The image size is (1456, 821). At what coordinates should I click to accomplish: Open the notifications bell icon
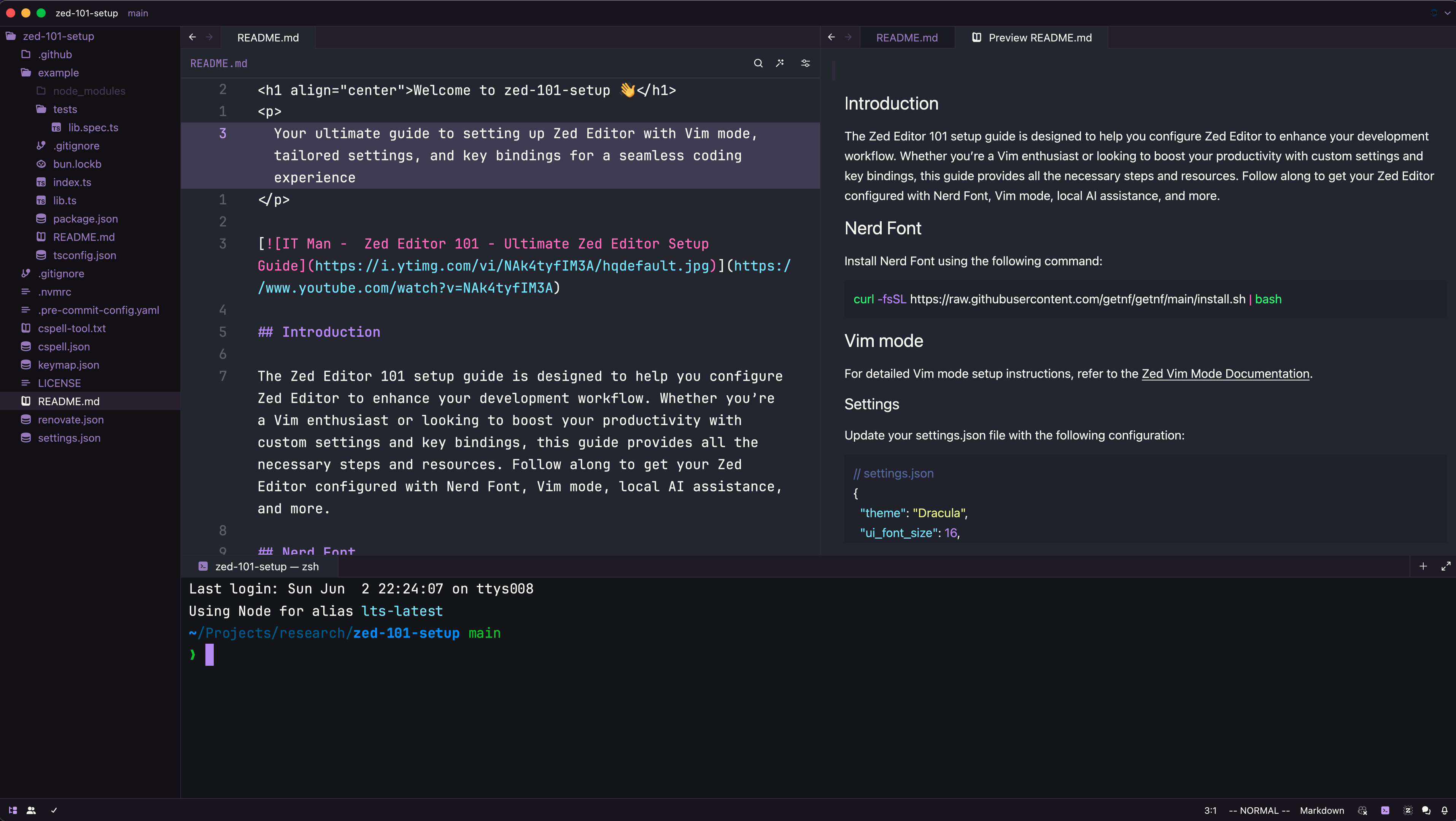(x=1445, y=810)
